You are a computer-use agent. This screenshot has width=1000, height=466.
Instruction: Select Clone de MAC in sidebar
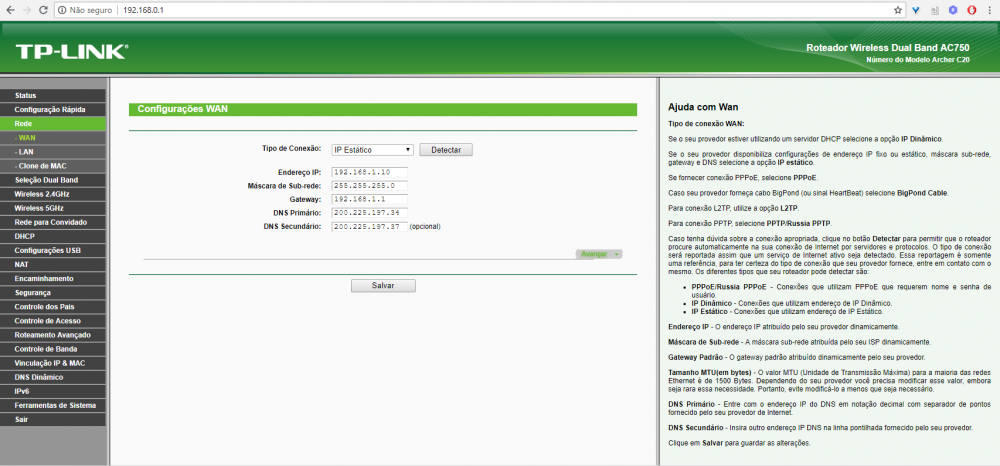41,165
